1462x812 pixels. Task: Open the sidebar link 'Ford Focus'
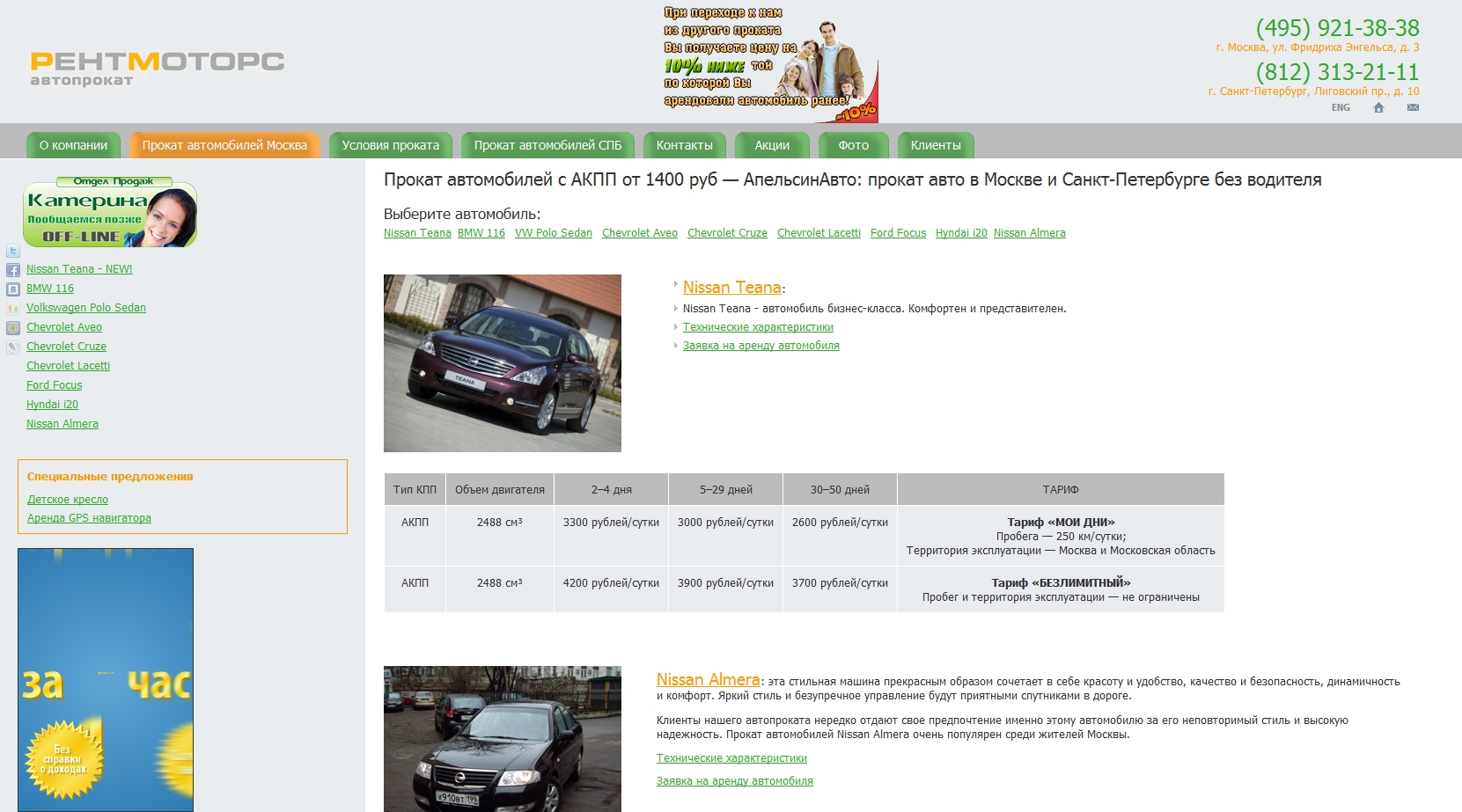54,385
